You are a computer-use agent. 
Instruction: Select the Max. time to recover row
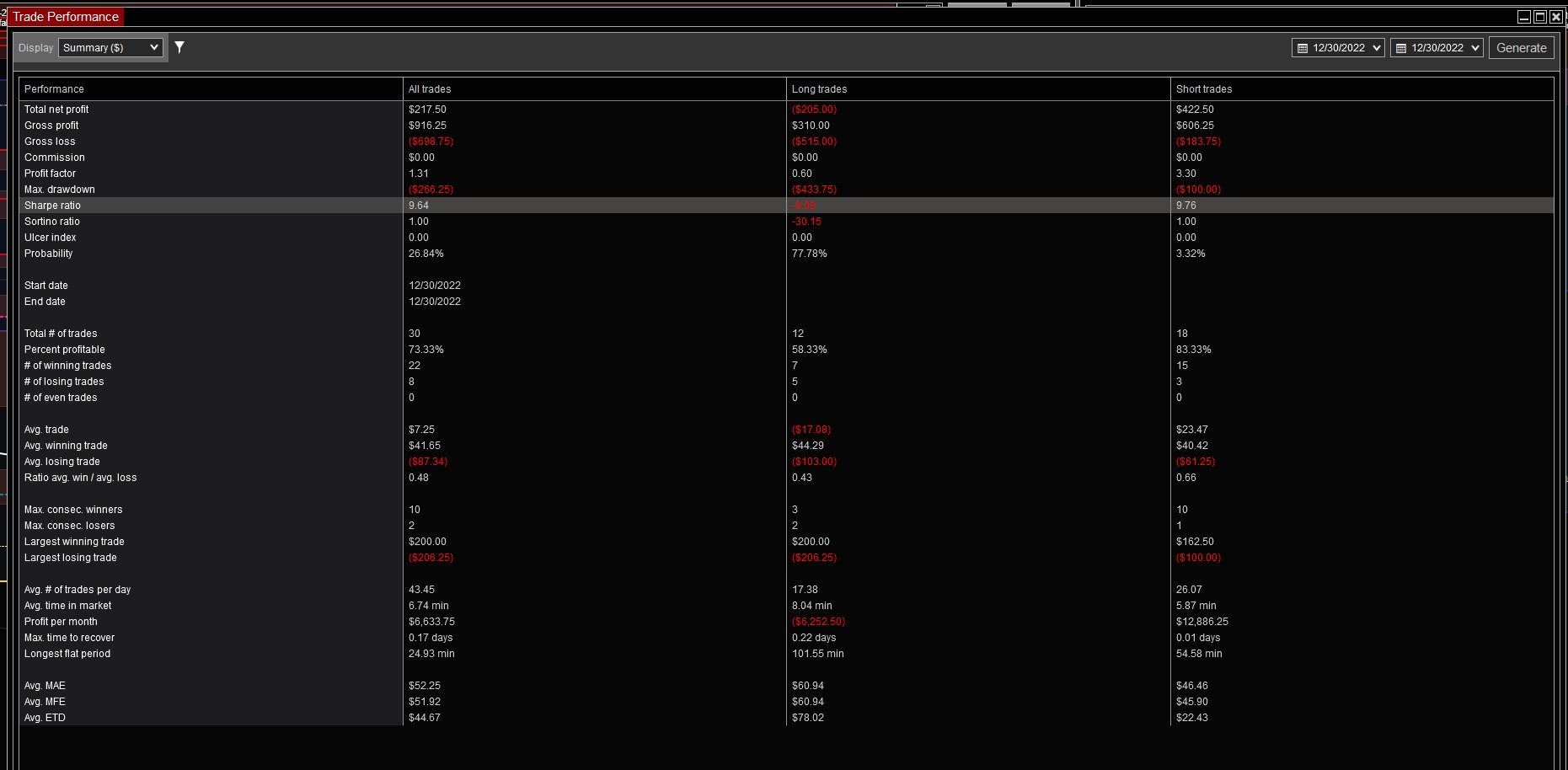pos(786,638)
